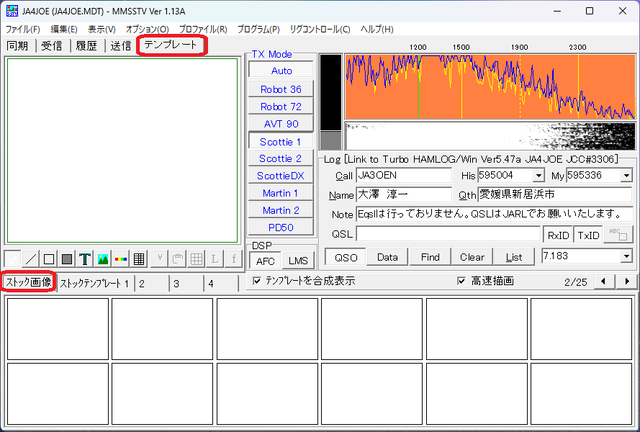
Task: Click the TxID button
Action: click(x=588, y=235)
